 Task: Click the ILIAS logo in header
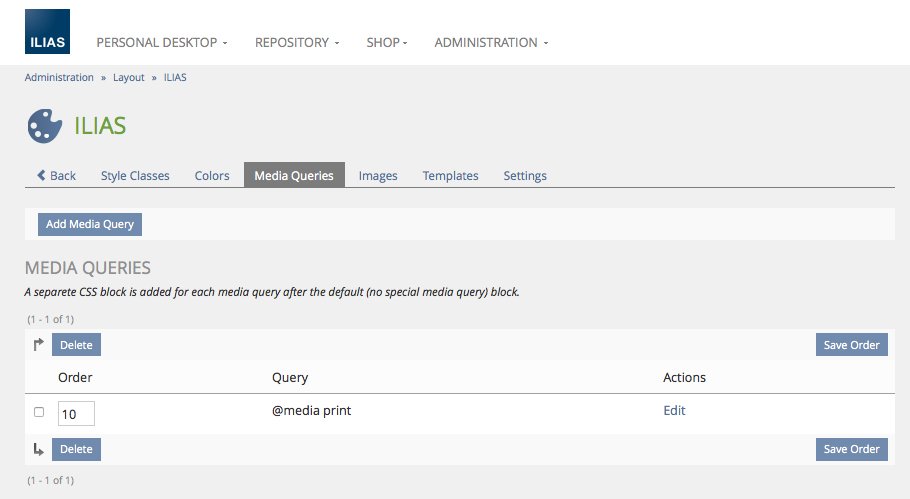[47, 32]
